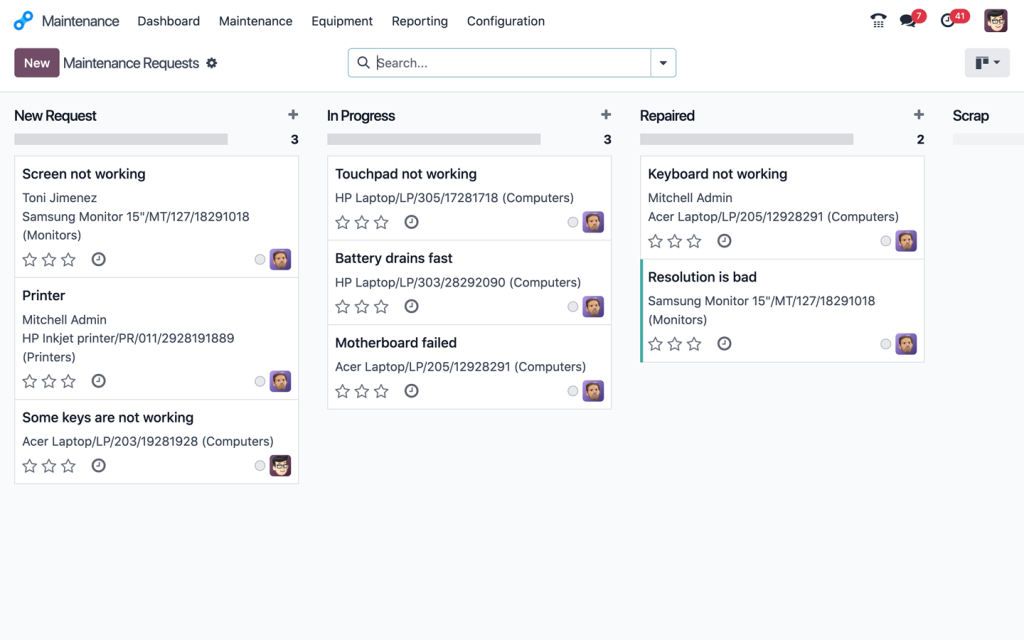Open the kanban view switcher dropdown
Image resolution: width=1024 pixels, height=640 pixels.
[x=987, y=62]
